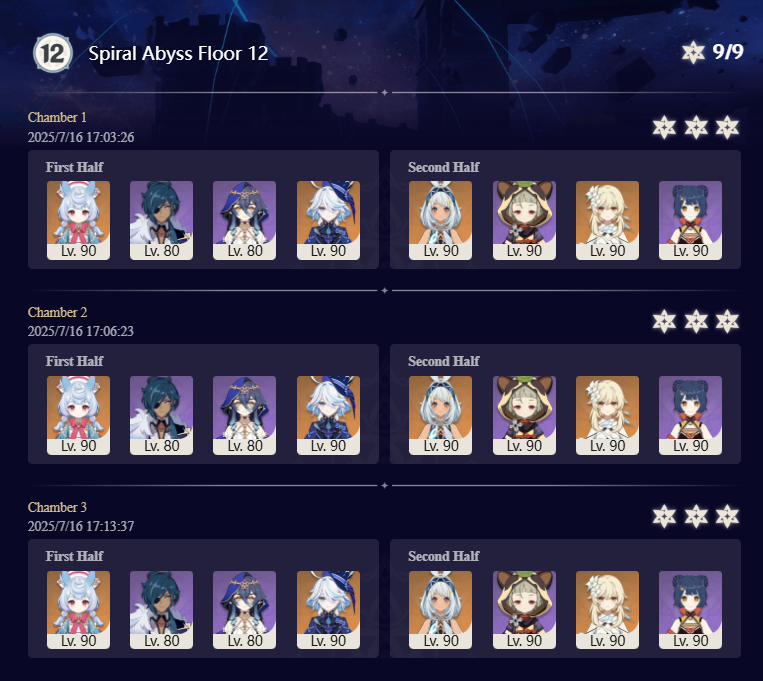Click the 9/9 total stars icon
The height and width of the screenshot is (681, 763).
693,53
